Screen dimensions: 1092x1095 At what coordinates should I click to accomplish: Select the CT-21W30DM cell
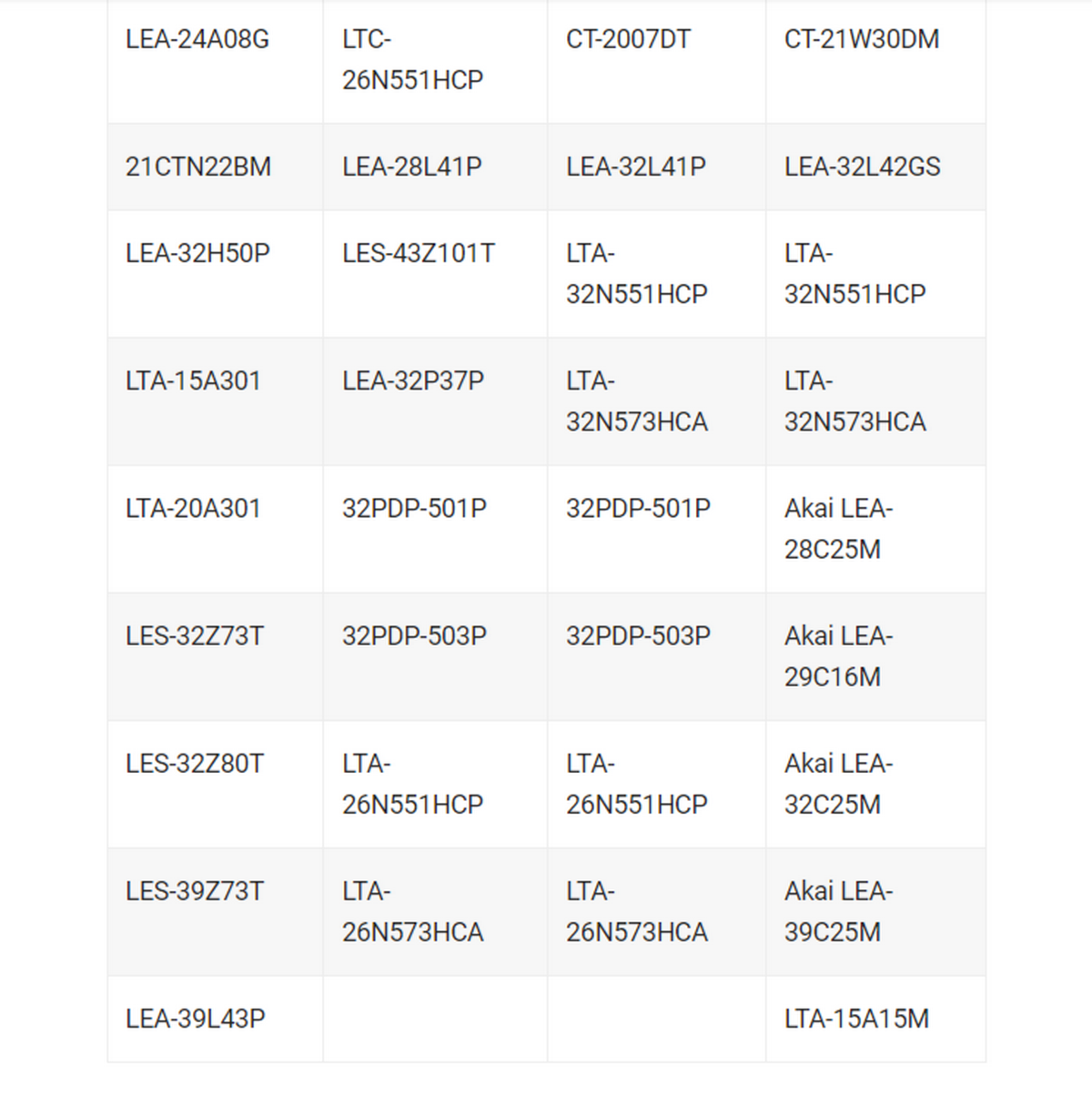tap(861, 40)
